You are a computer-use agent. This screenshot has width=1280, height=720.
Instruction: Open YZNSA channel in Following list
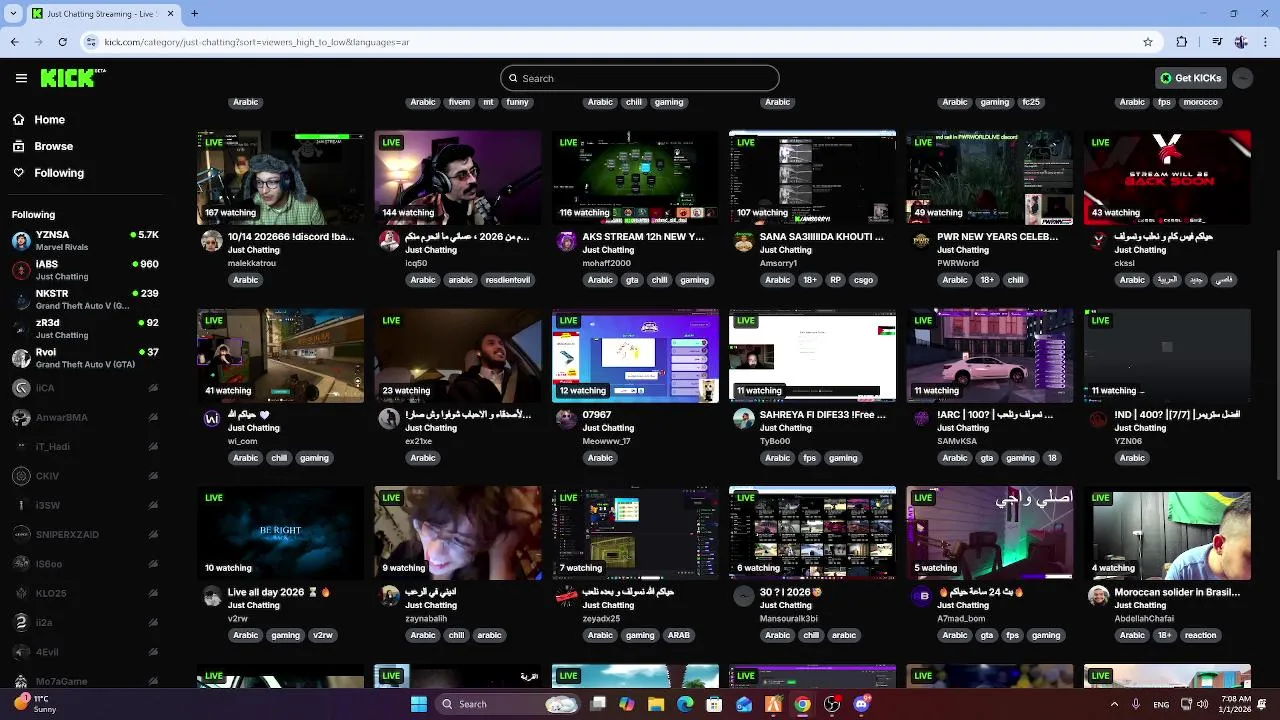(85, 240)
